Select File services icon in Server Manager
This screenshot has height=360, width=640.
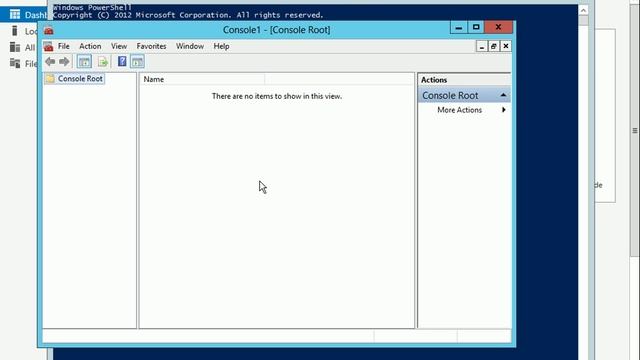click(x=15, y=63)
